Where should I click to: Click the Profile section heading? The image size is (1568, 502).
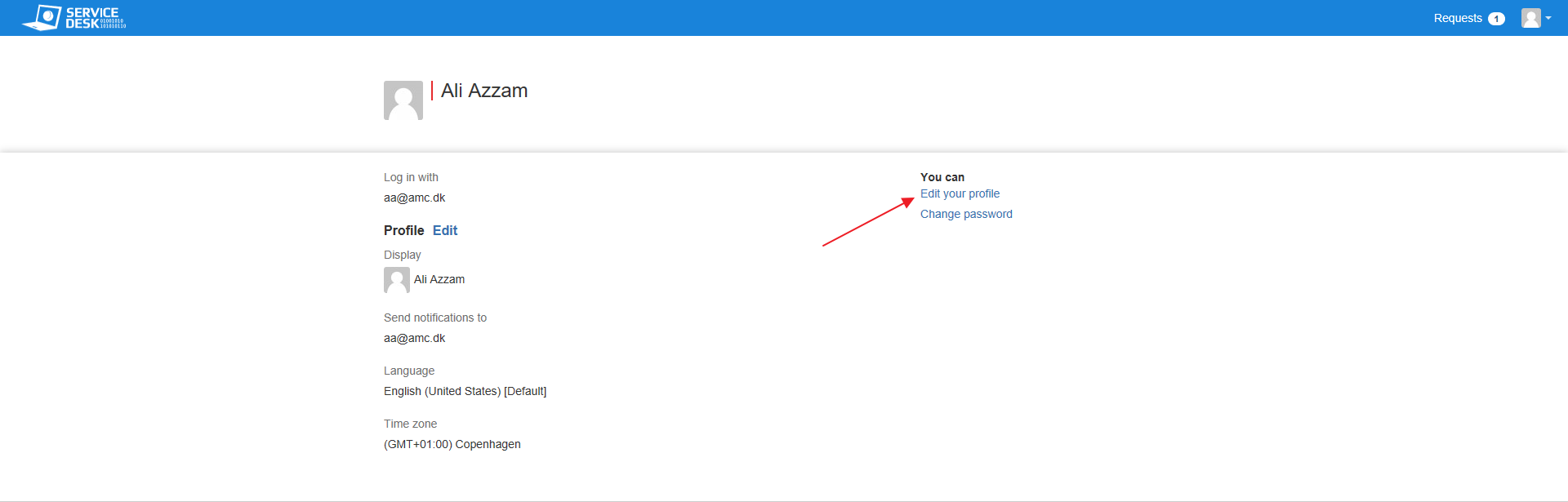point(404,230)
